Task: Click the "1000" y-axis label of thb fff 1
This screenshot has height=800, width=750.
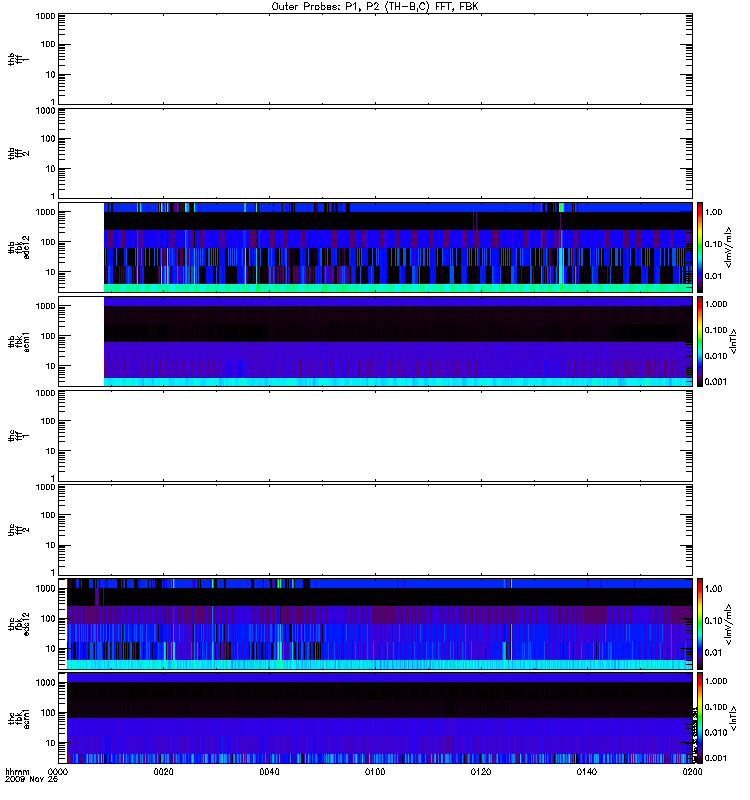Action: pos(45,16)
